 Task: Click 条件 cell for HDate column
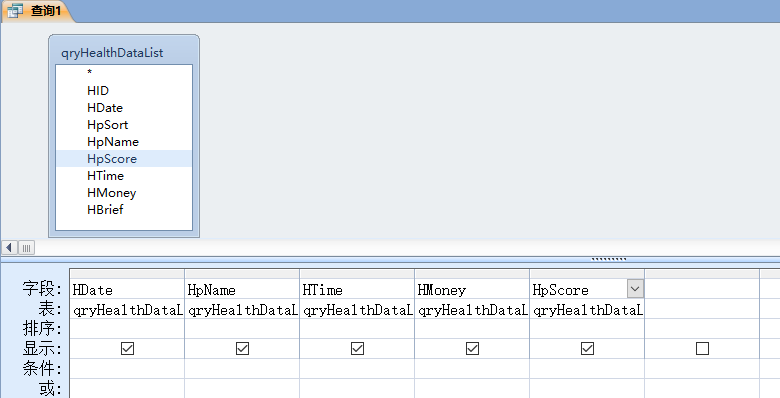tap(127, 369)
